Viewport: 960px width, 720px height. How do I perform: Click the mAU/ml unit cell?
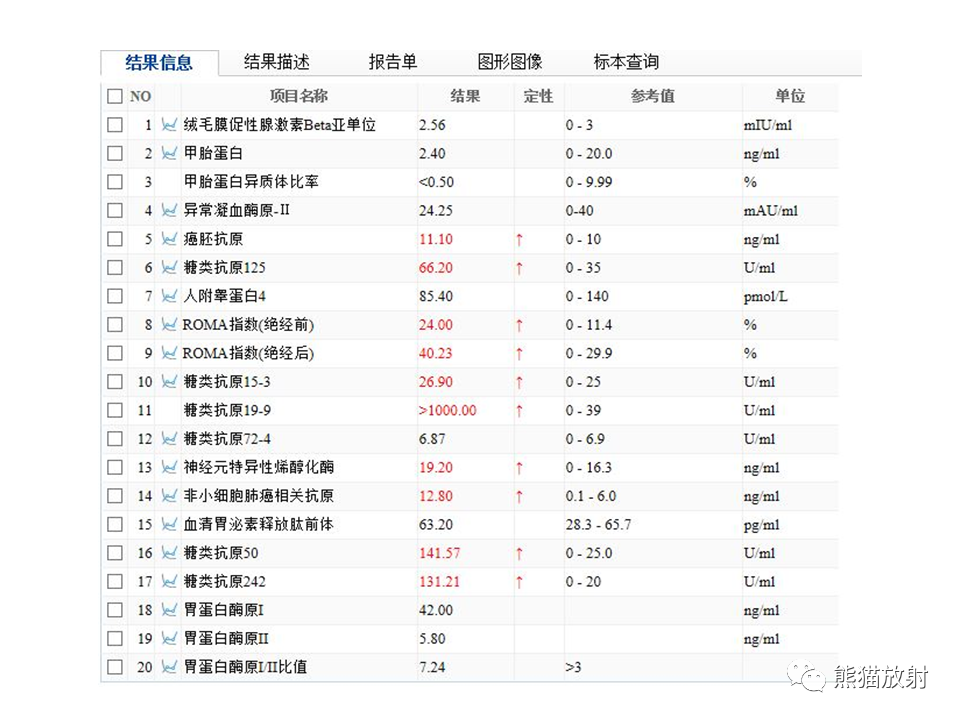point(771,211)
